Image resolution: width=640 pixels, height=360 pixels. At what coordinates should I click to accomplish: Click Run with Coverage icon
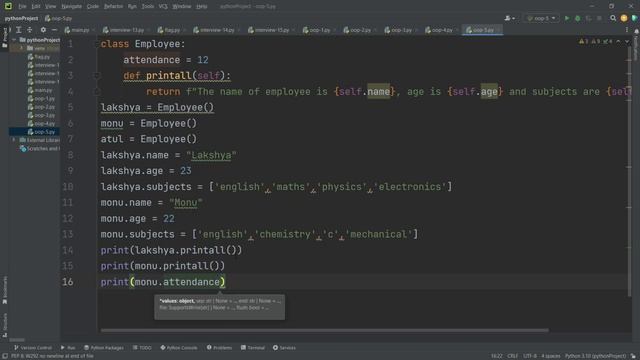(x=588, y=18)
